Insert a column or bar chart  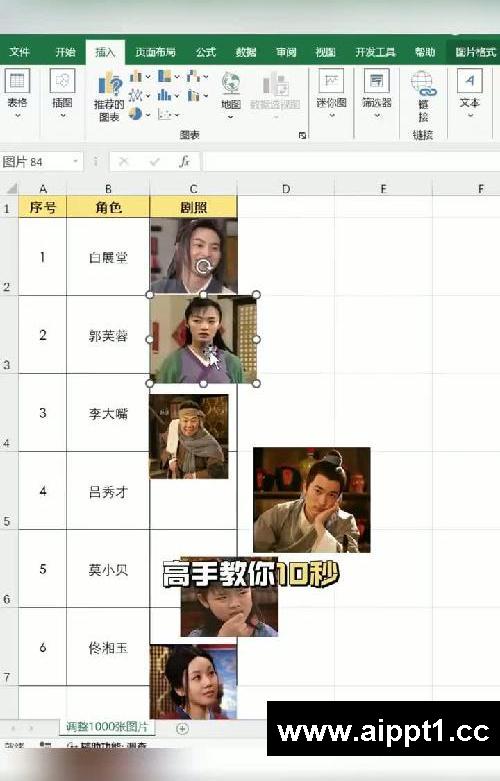click(136, 76)
